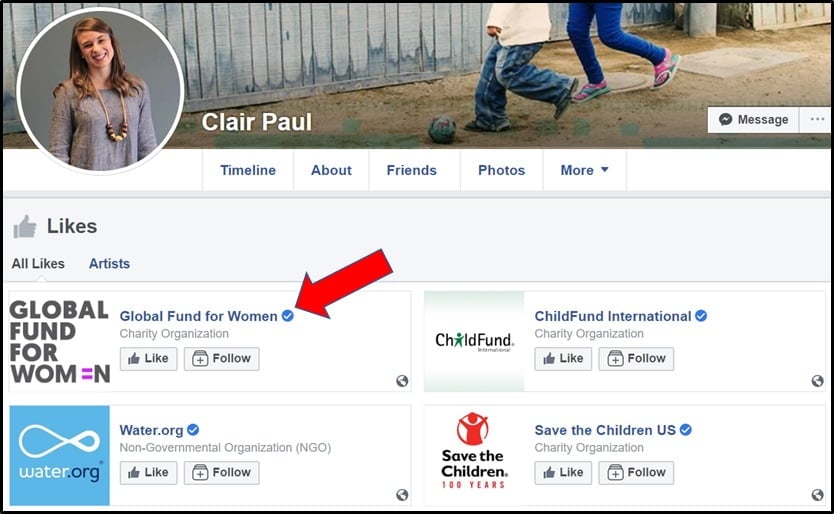Follow the Water.org page
Viewport: 834px width, 514px height.
[221, 472]
